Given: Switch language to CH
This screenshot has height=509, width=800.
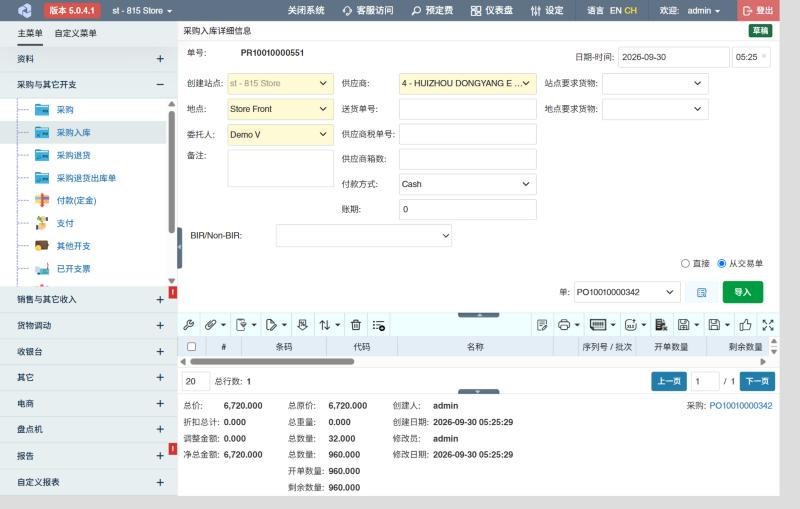Looking at the screenshot, I should coord(631,10).
